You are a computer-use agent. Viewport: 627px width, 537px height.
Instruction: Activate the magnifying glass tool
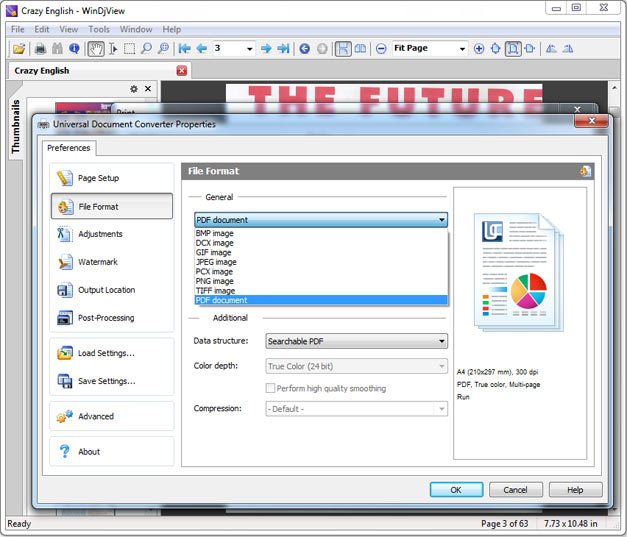tap(146, 49)
